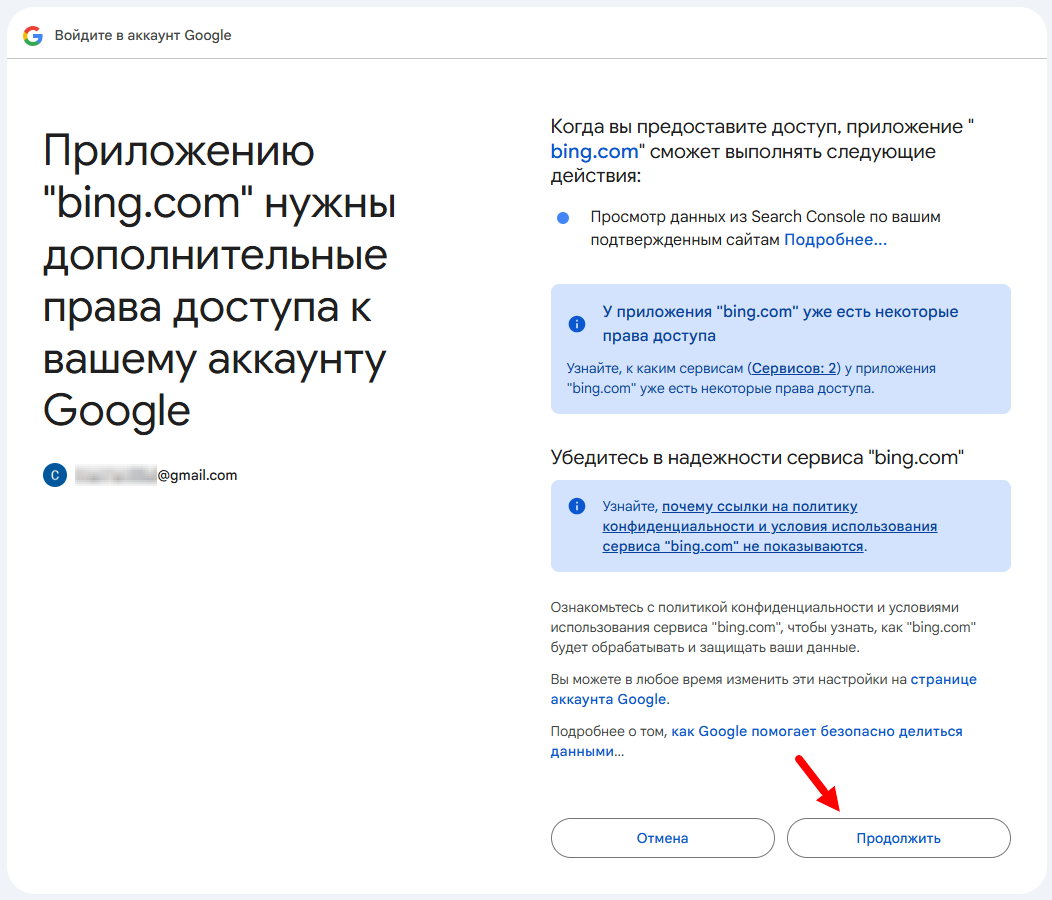Click the Google logo in the header
The width and height of the screenshot is (1052, 900).
pyautogui.click(x=33, y=35)
